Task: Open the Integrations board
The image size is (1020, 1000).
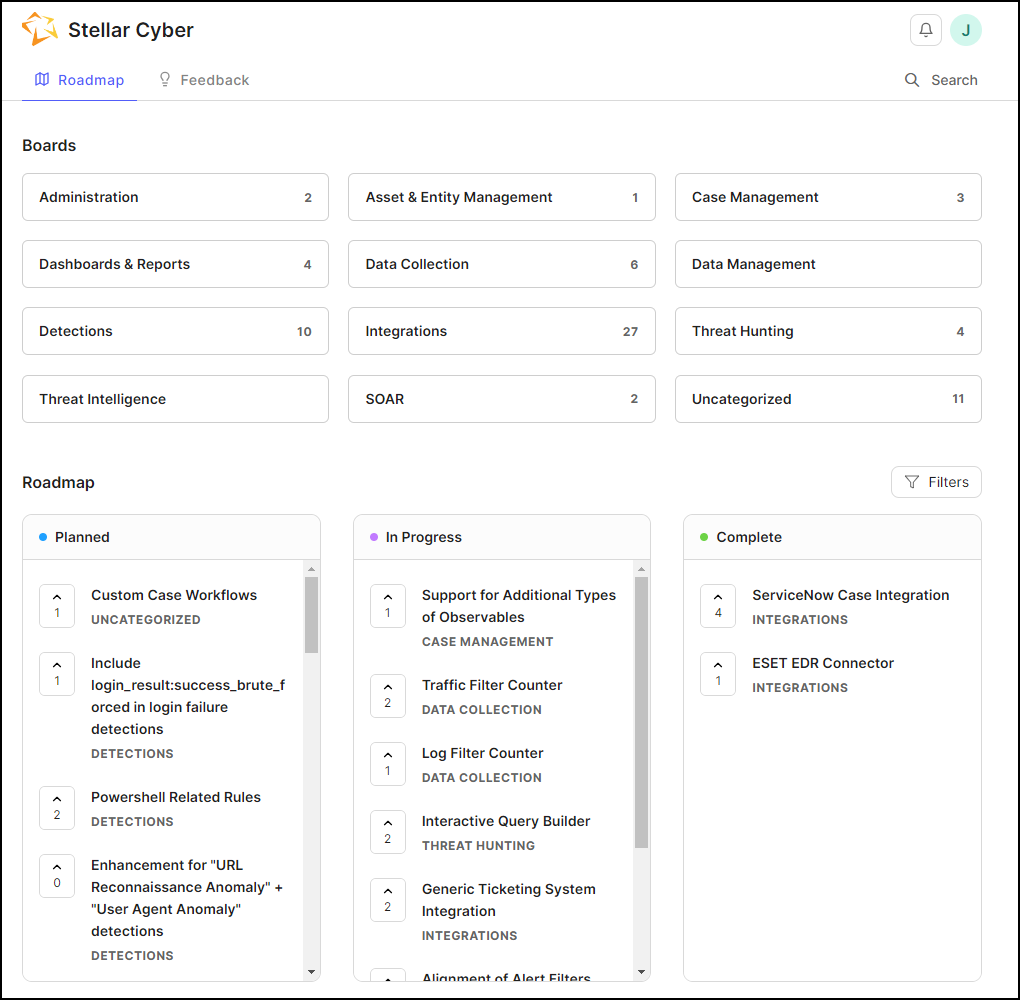Action: tap(502, 331)
